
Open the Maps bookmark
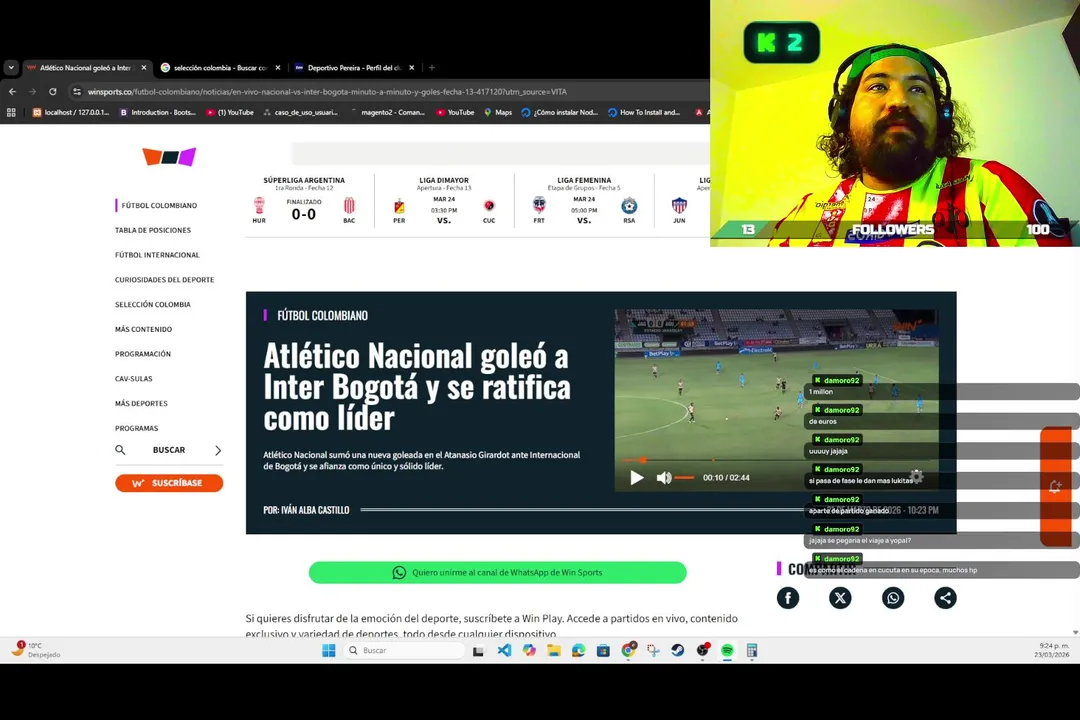498,112
